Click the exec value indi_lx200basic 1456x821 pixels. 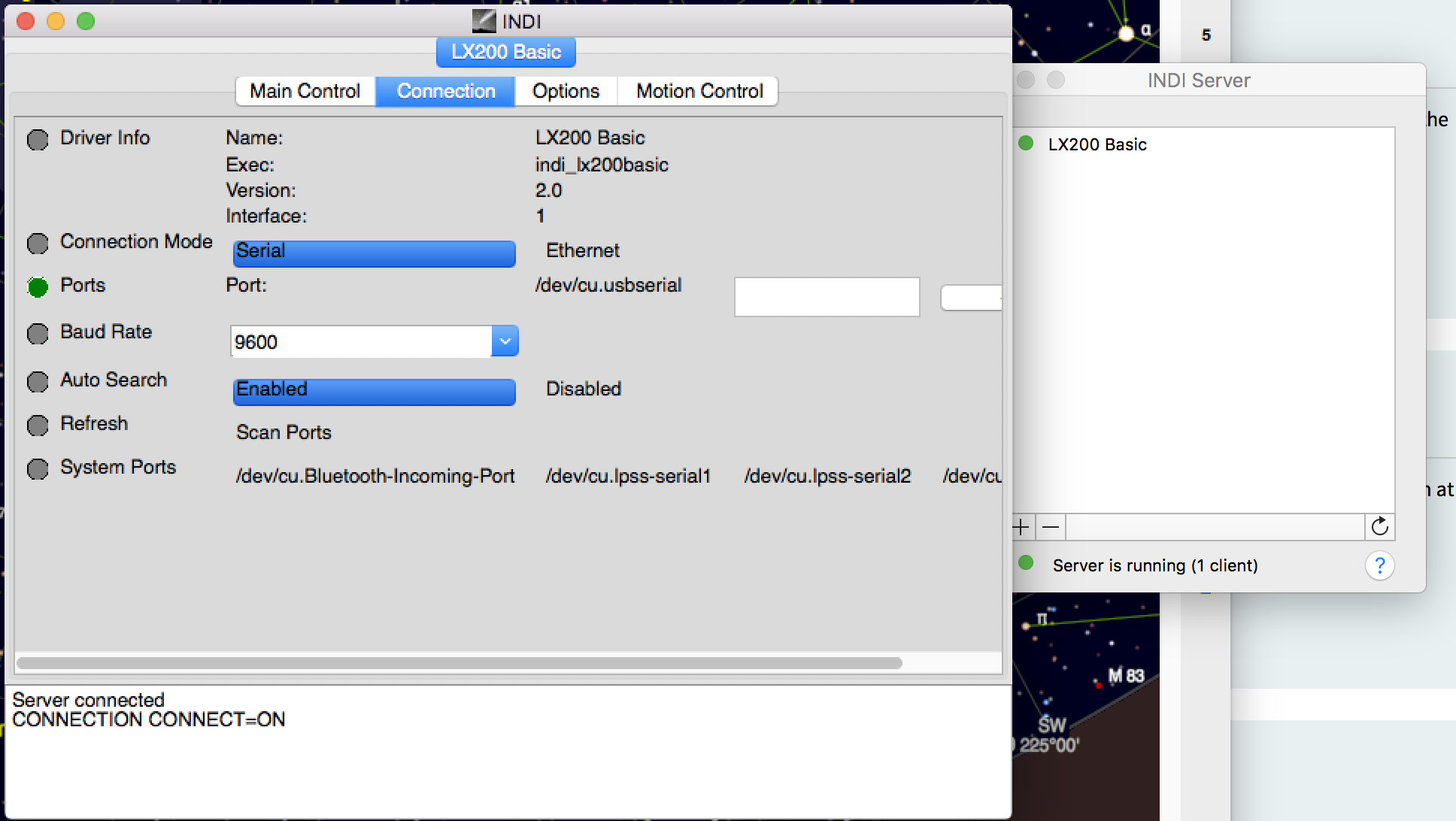602,165
